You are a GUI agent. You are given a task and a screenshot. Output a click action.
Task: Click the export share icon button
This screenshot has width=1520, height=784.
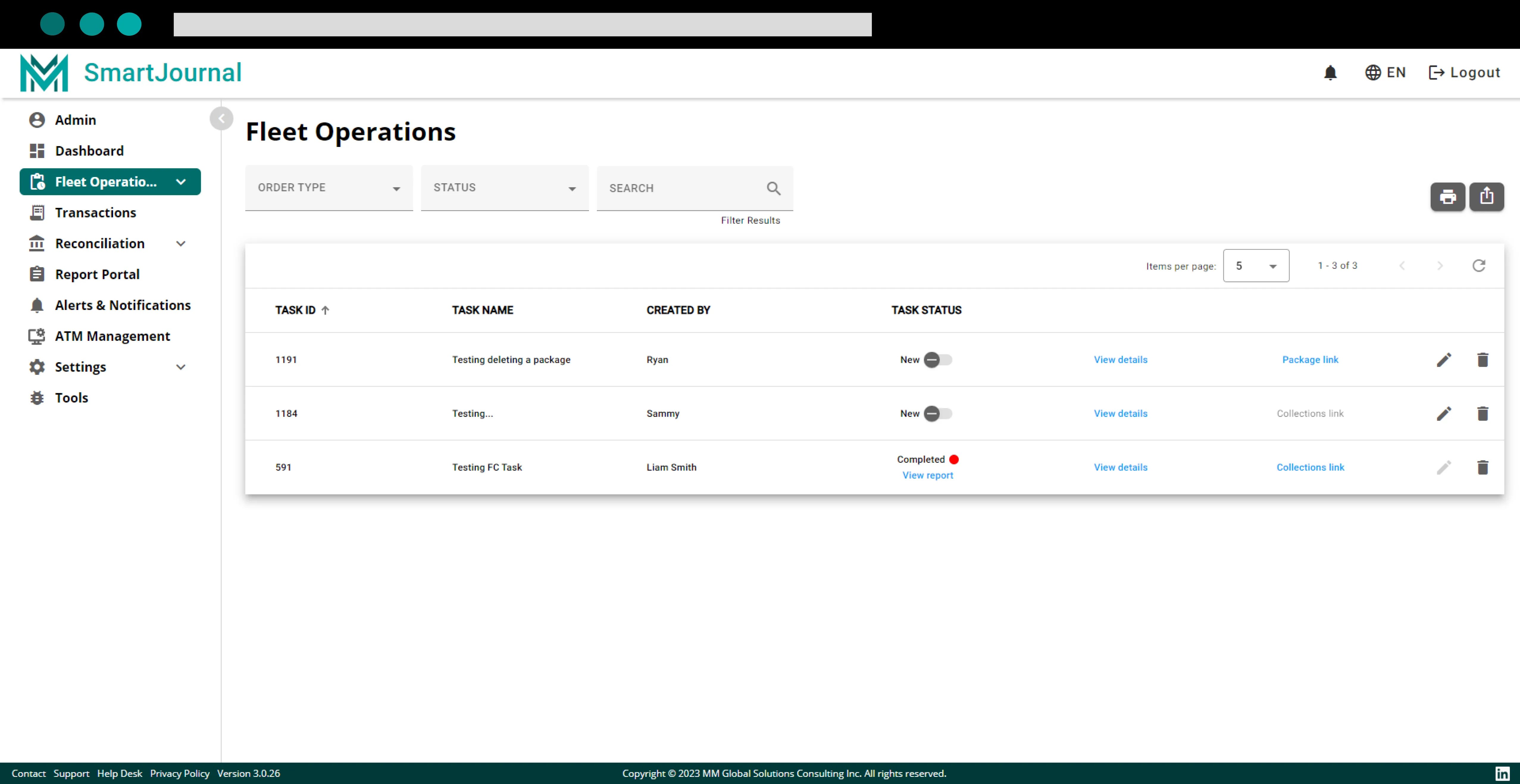coord(1486,196)
